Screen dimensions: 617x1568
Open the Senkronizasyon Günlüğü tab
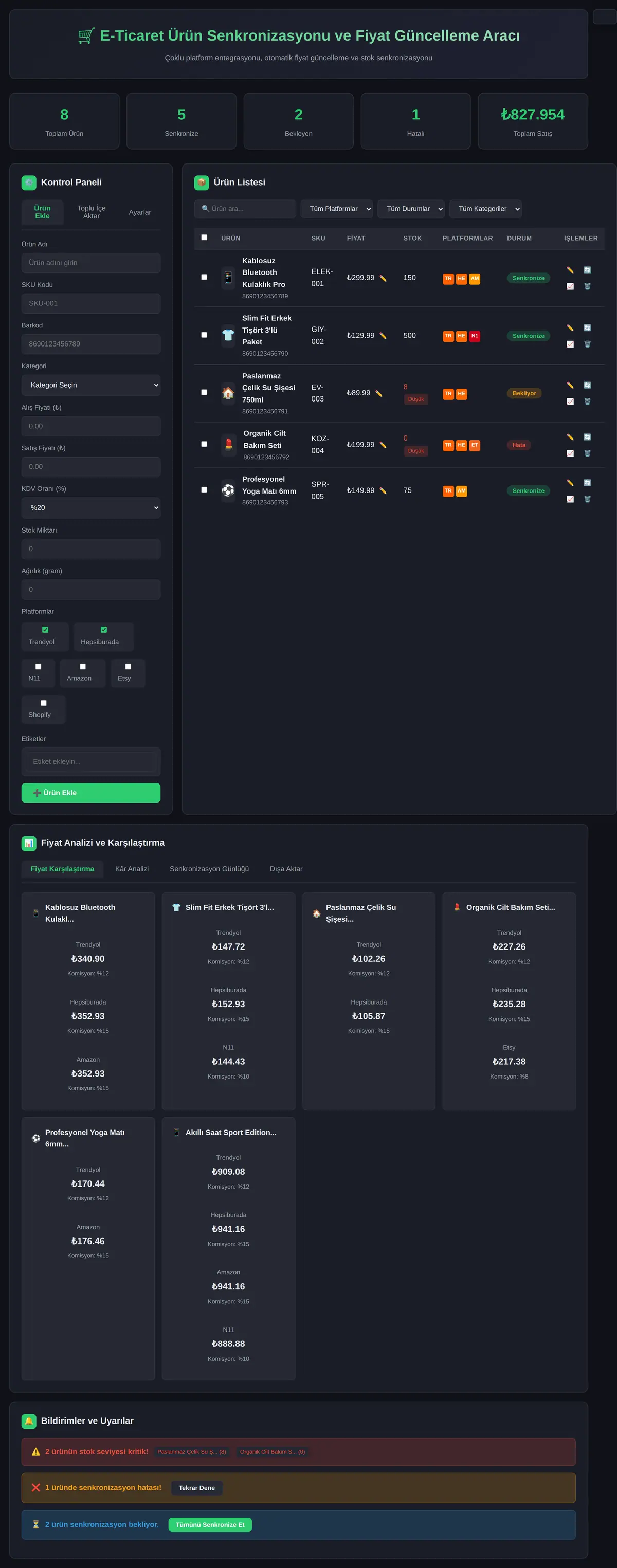(209, 869)
